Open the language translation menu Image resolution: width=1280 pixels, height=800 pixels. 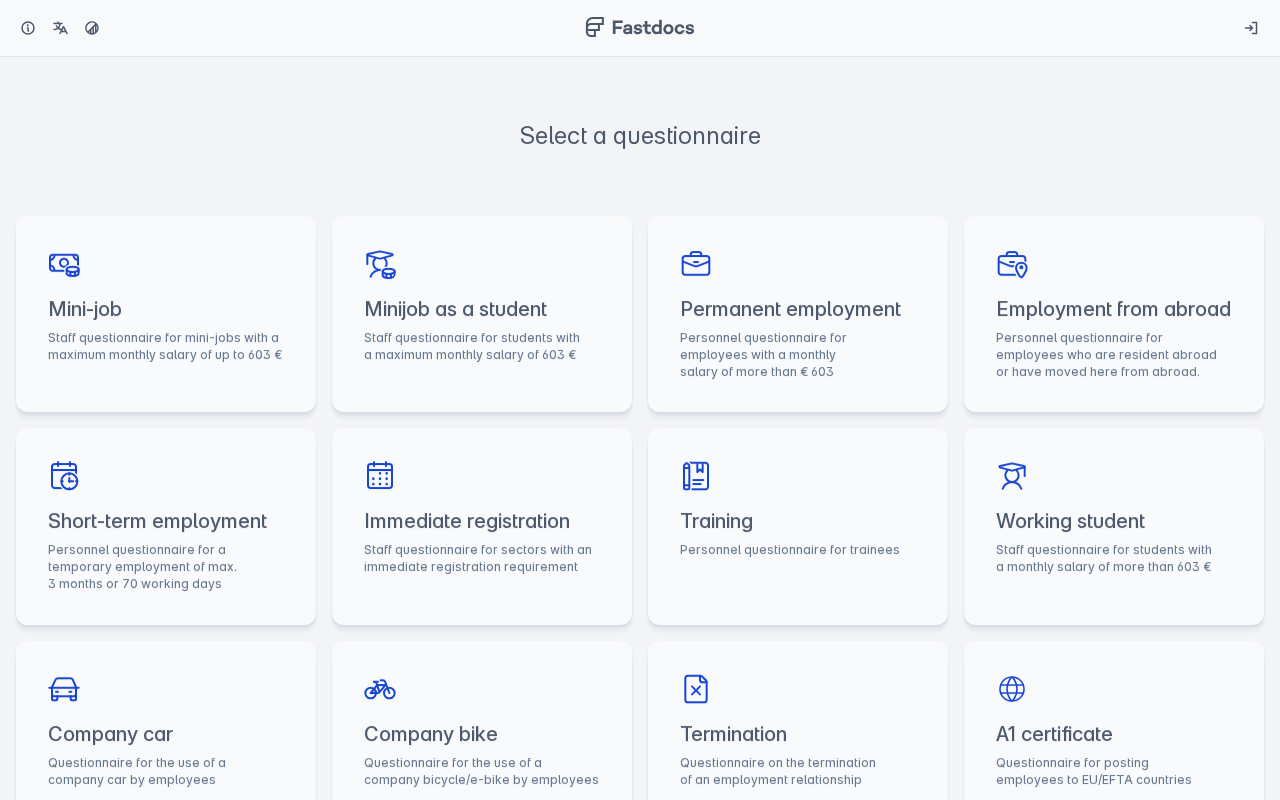[x=60, y=28]
